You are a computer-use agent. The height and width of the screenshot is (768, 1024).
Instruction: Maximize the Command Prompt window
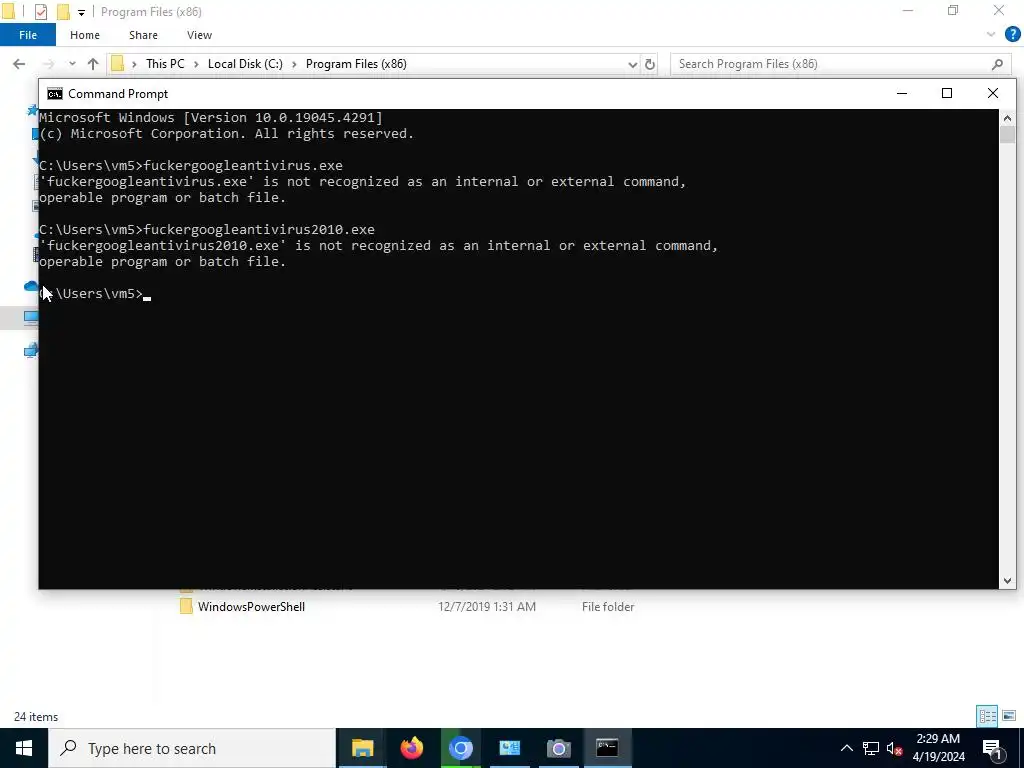pyautogui.click(x=947, y=93)
